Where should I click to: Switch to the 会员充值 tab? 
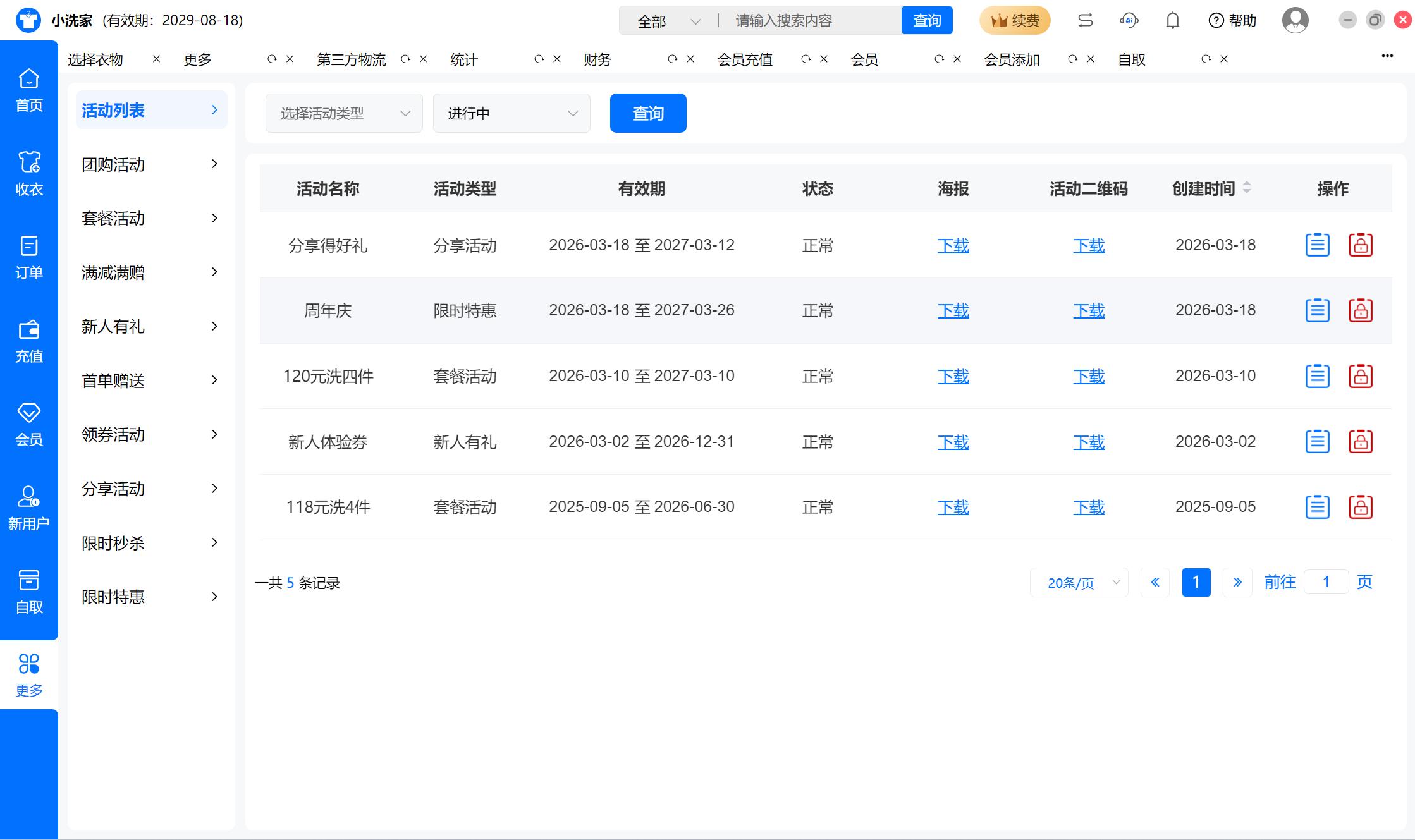coord(745,59)
